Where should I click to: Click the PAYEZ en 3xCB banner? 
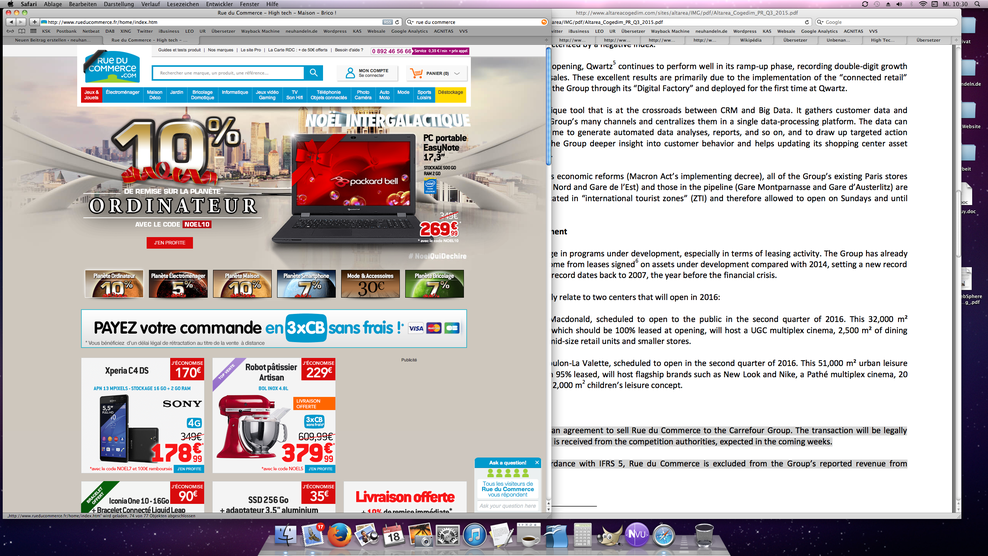[x=273, y=328]
